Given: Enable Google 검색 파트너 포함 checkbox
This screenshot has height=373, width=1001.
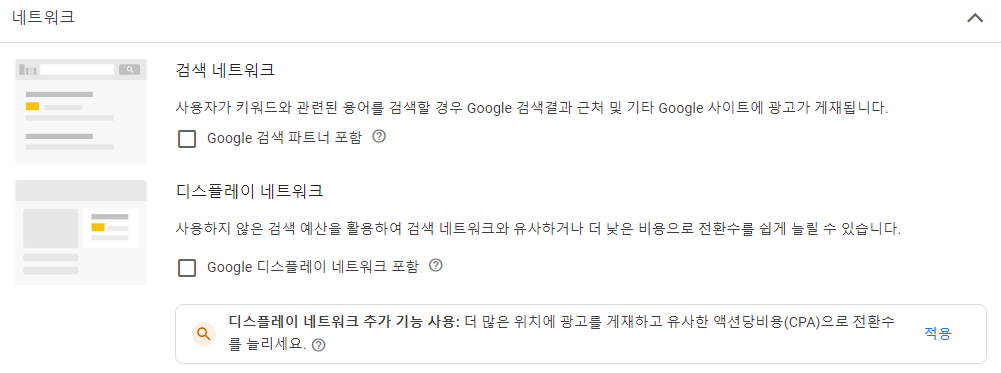Looking at the screenshot, I should pos(187,139).
